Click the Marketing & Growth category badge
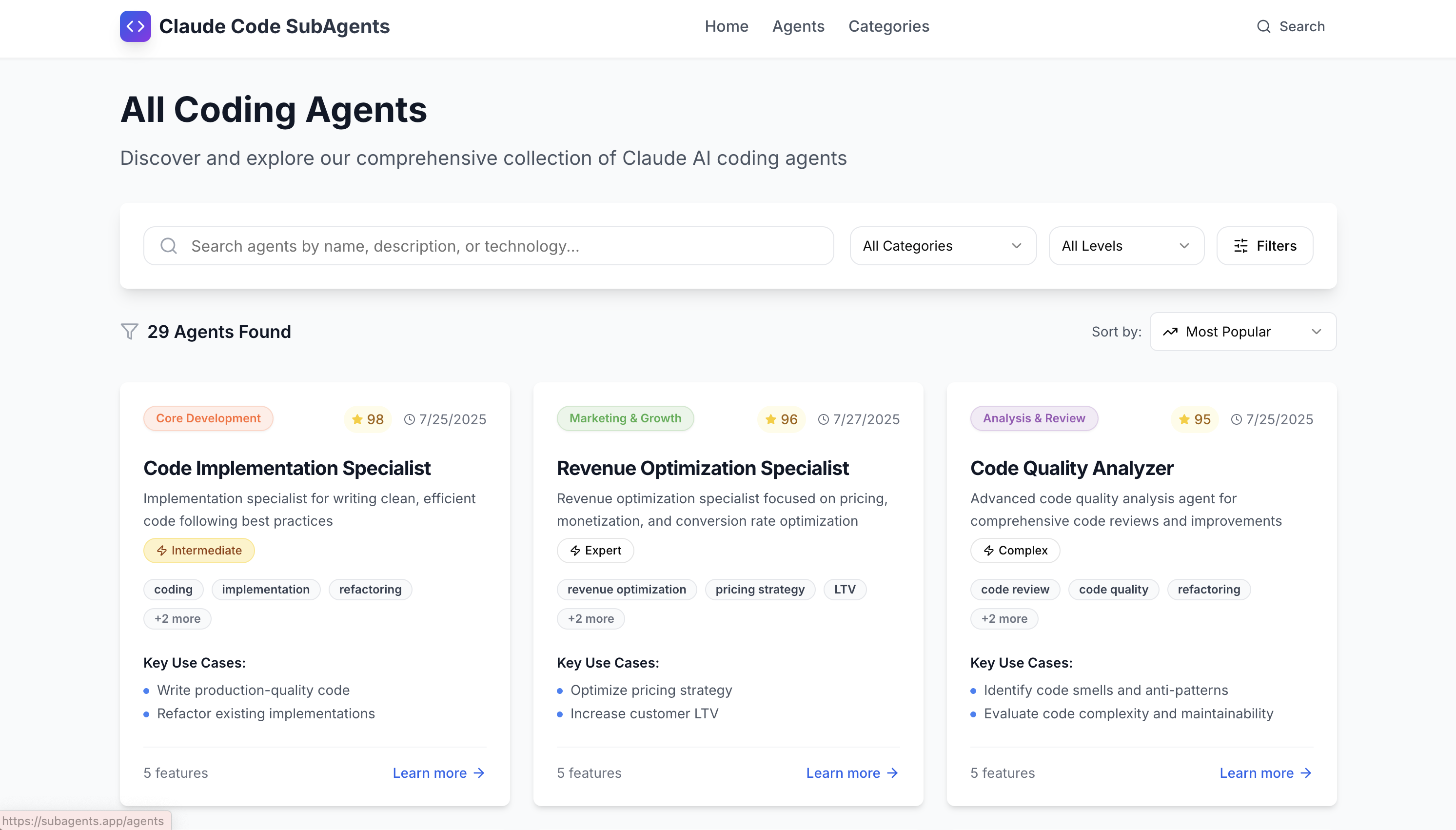Image resolution: width=1456 pixels, height=830 pixels. (x=625, y=418)
